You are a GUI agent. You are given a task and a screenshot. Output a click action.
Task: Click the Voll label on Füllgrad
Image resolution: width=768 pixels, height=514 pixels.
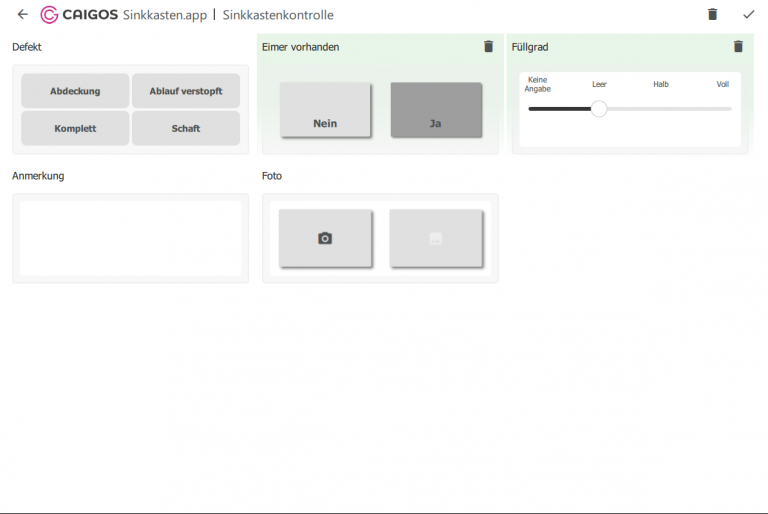pyautogui.click(x=722, y=84)
